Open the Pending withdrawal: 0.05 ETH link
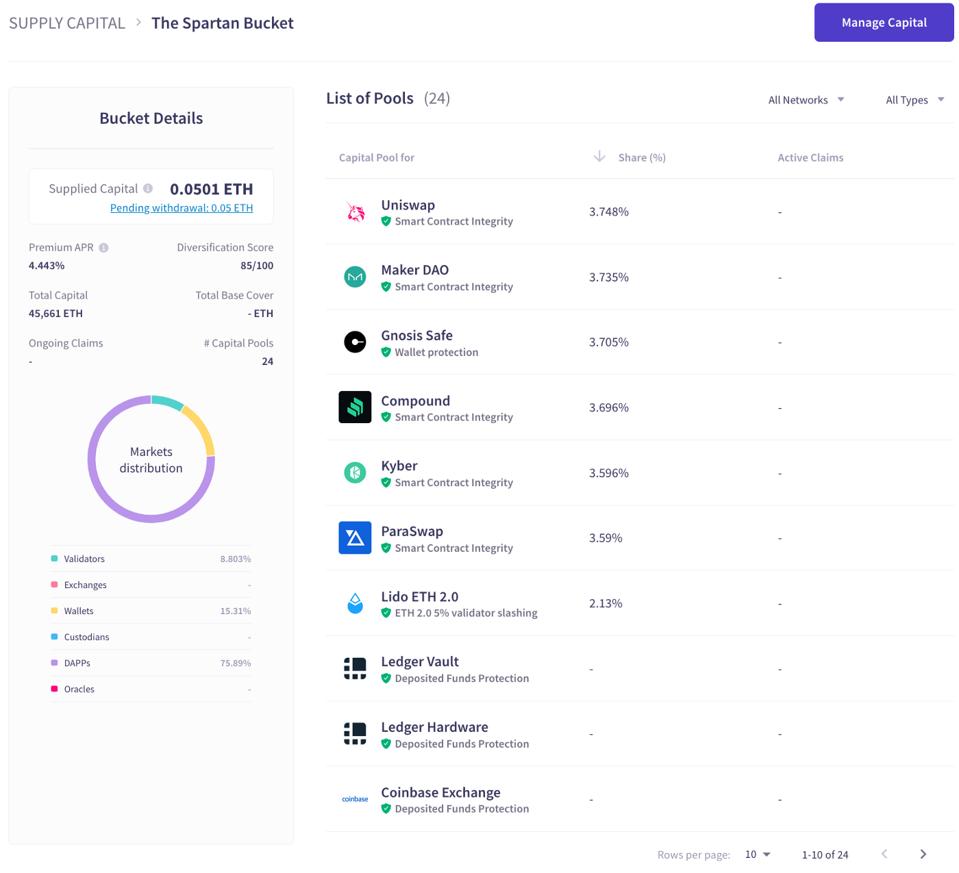 [x=182, y=208]
